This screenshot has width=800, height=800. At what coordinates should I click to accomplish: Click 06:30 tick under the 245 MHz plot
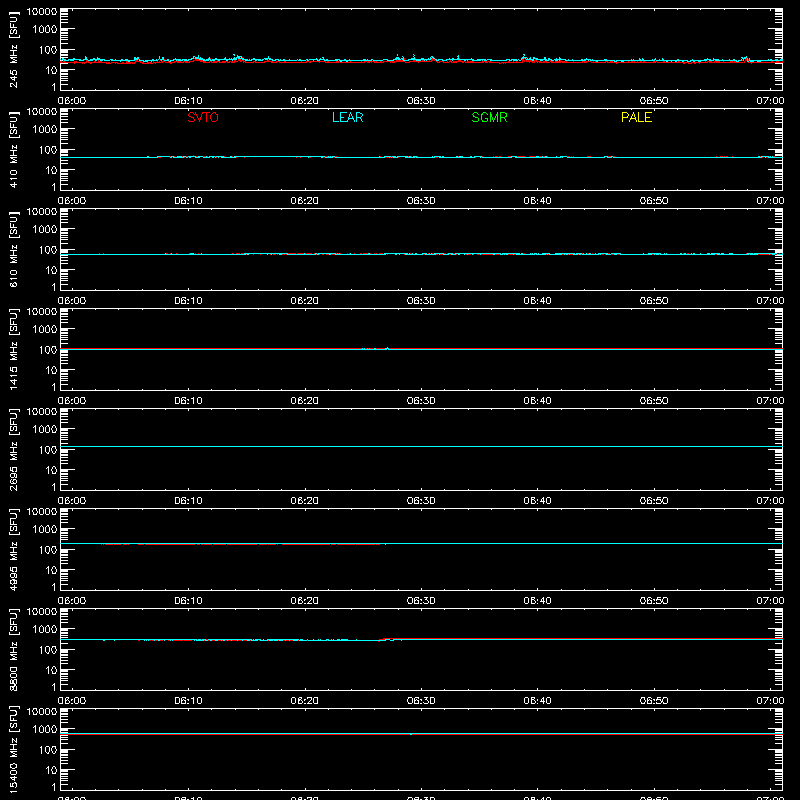pyautogui.click(x=421, y=101)
